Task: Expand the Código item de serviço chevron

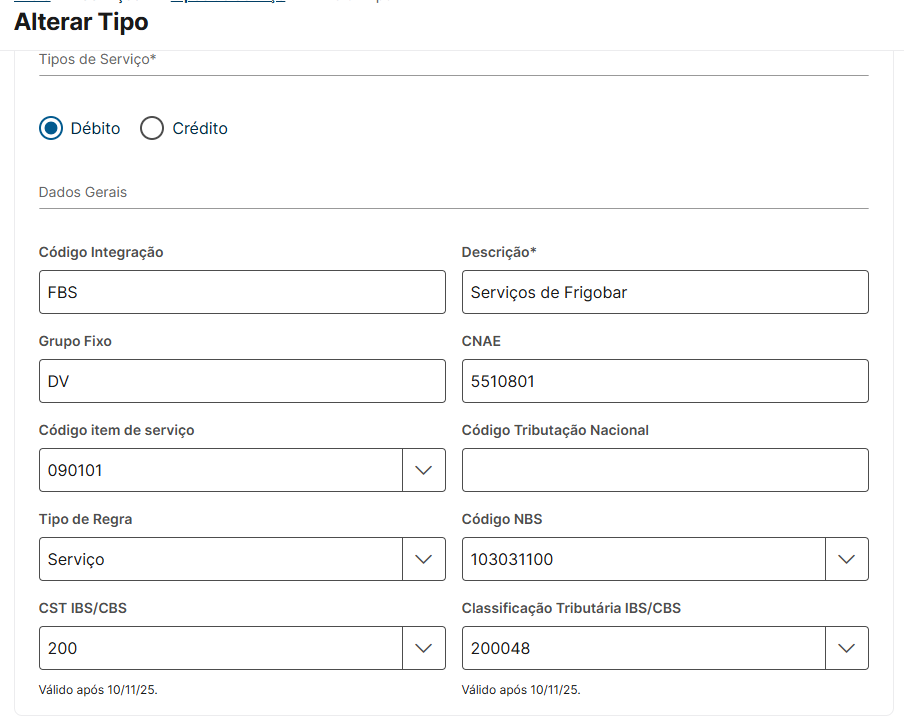Action: click(424, 470)
